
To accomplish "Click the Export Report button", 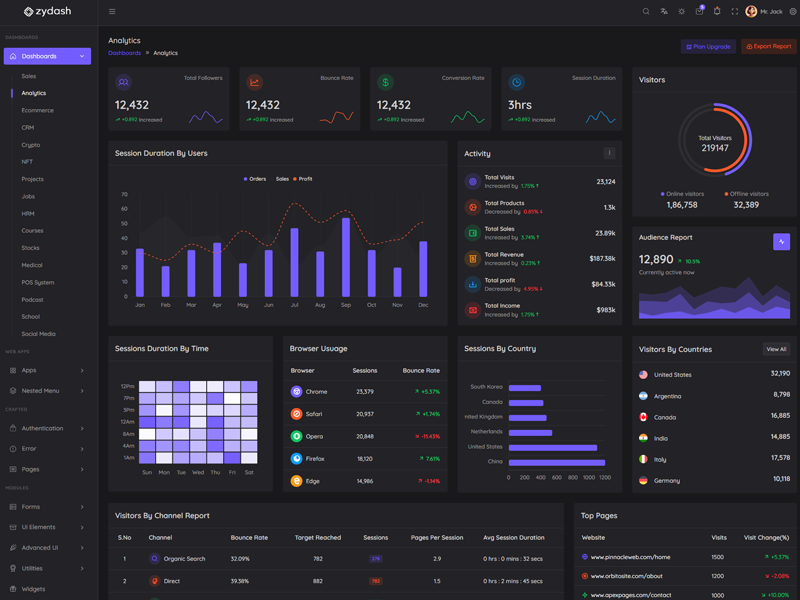I will tap(769, 47).
